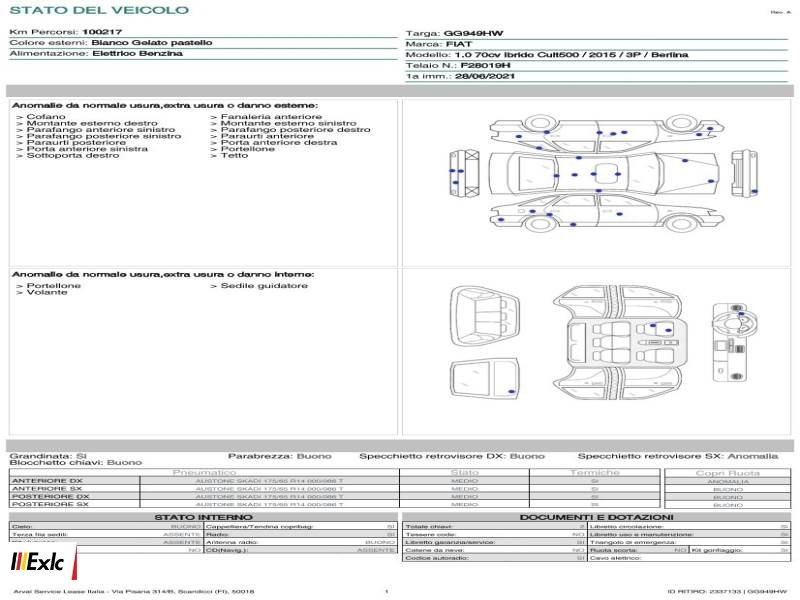Click the STATO DEL VEICOLO title
800x600 pixels.
click(x=99, y=10)
